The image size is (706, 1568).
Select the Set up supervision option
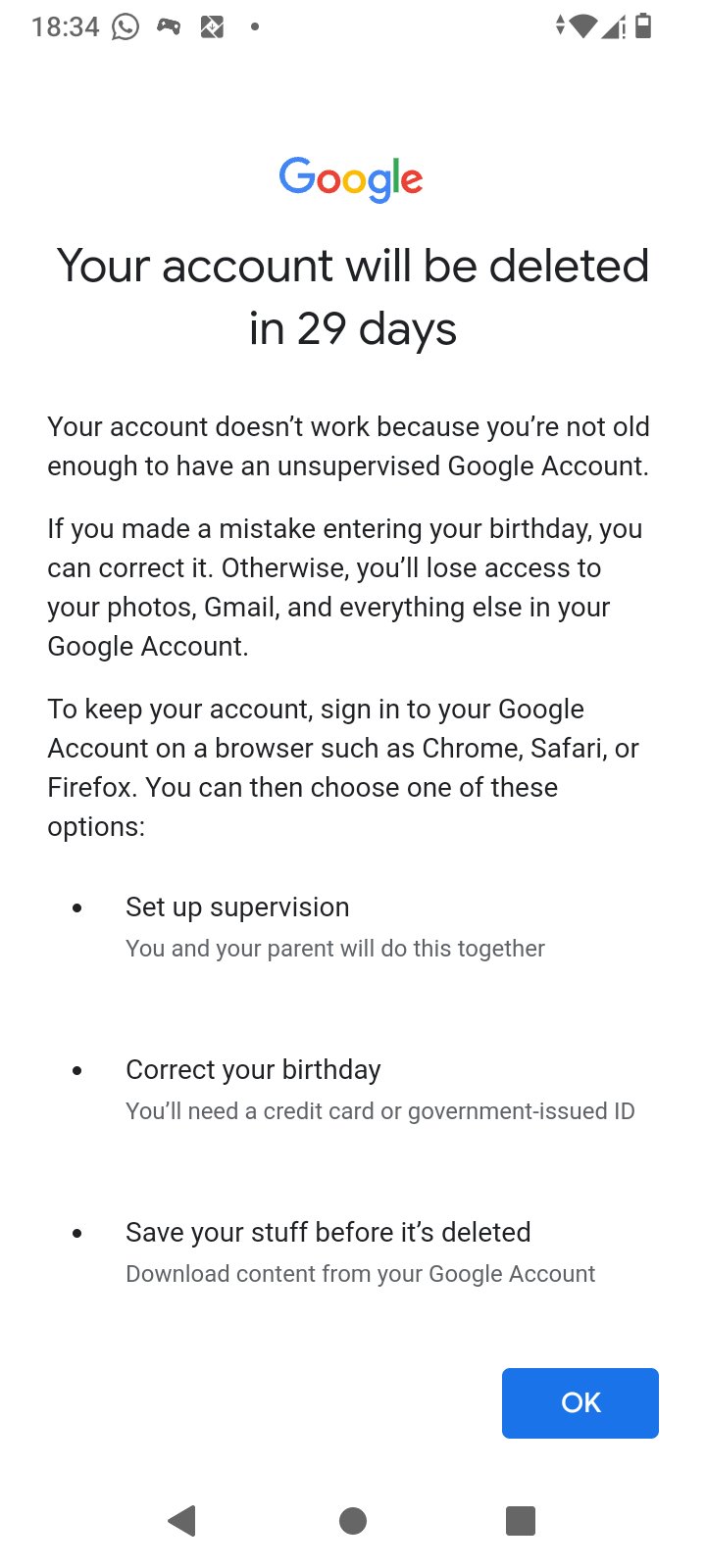[x=237, y=907]
